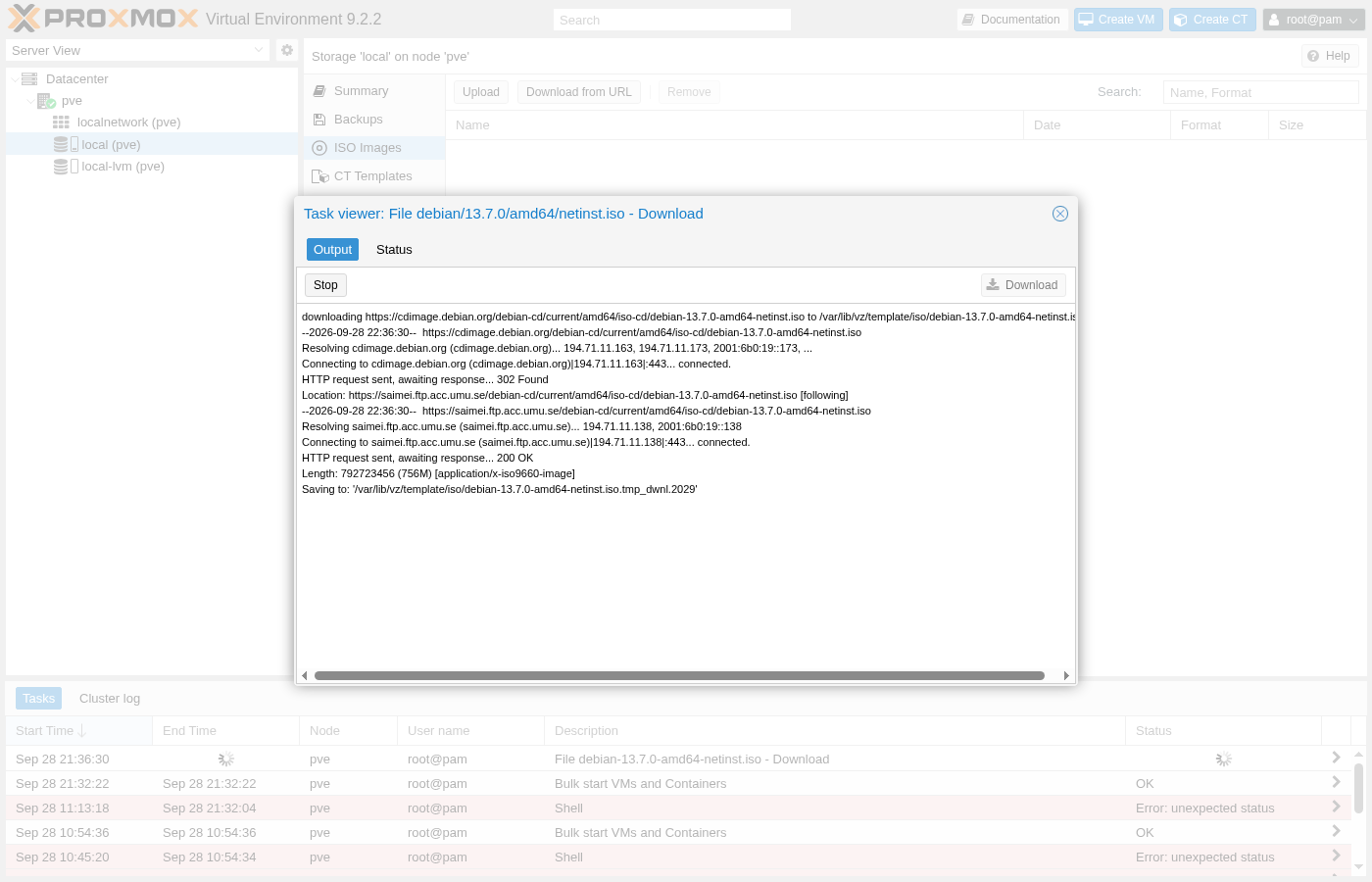Switch to the Status tab
This screenshot has height=882, width=1372.
tap(394, 250)
